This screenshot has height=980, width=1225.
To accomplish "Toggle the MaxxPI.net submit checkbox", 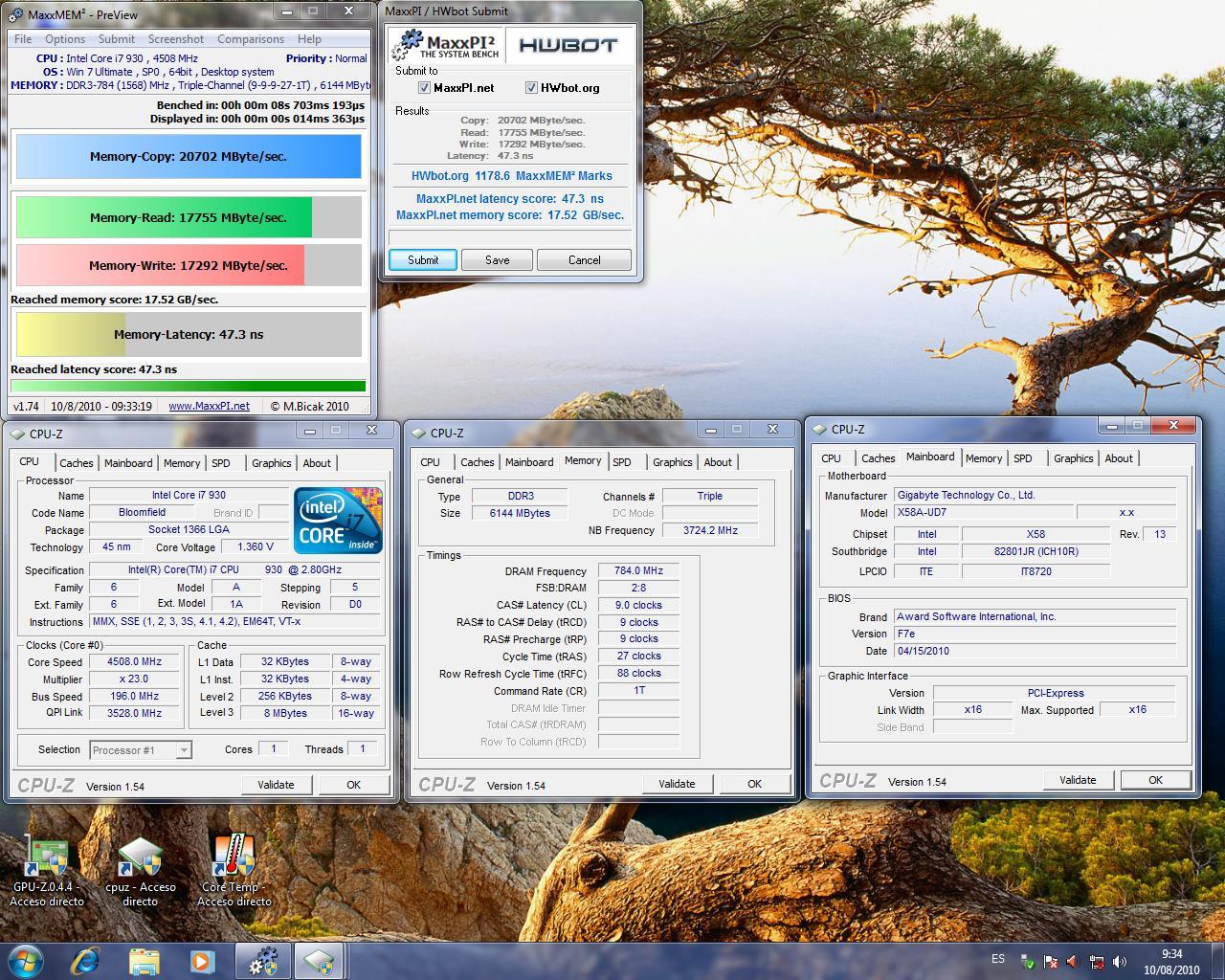I will (424, 88).
